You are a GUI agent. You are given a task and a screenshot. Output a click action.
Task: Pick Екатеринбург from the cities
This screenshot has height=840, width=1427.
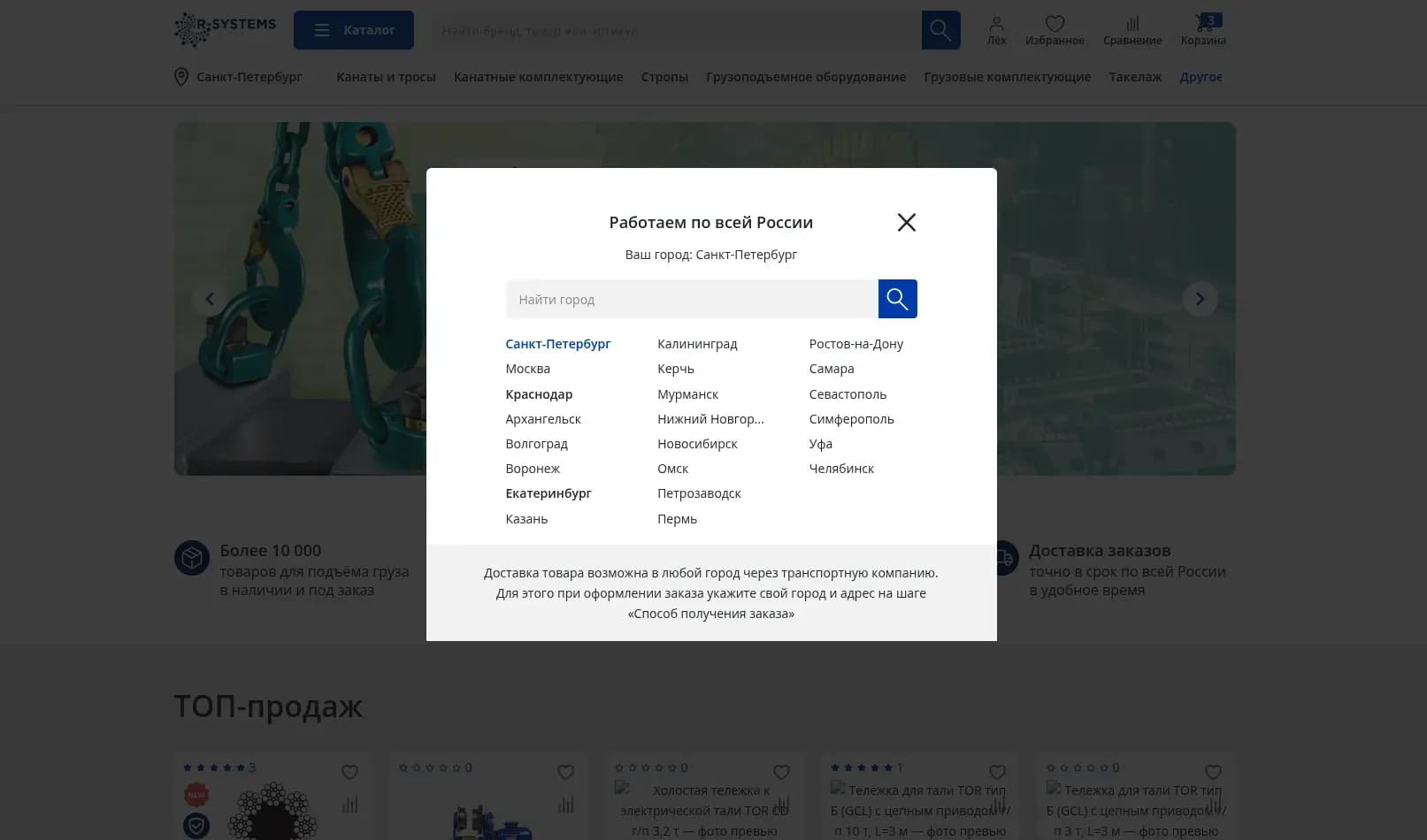[x=549, y=493]
